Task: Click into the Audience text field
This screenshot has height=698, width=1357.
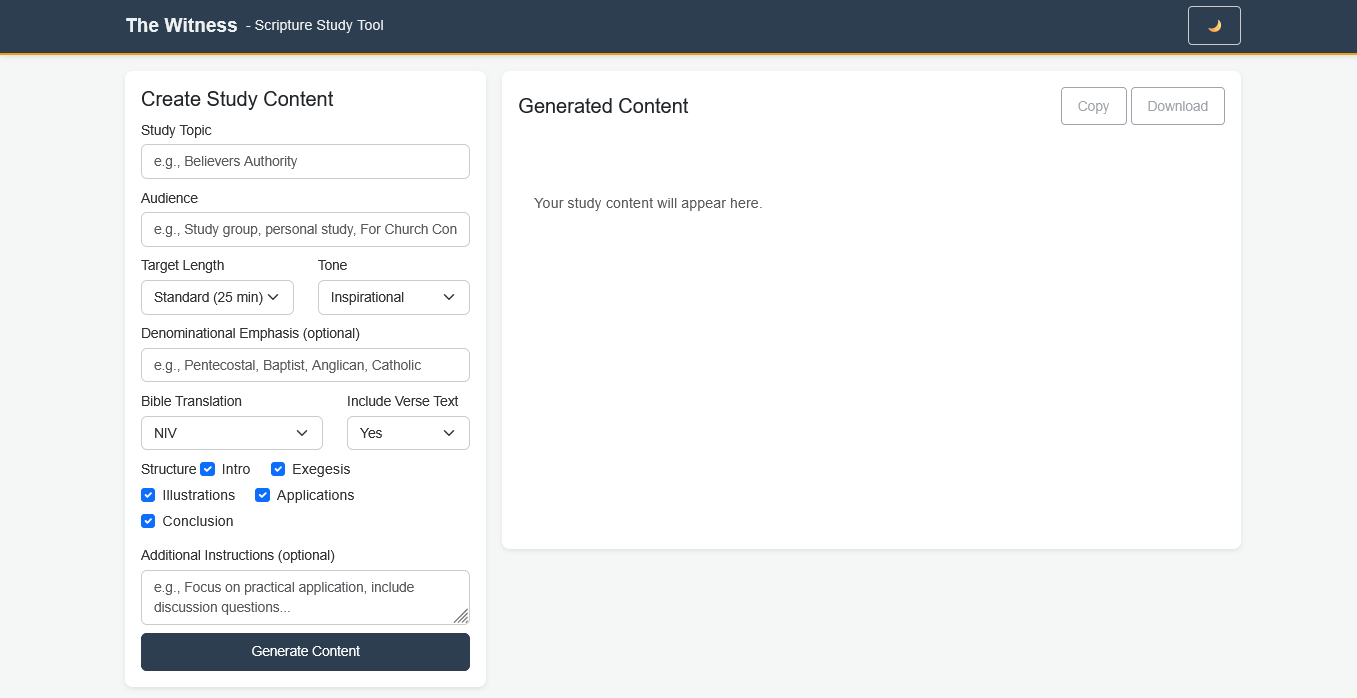Action: pyautogui.click(x=305, y=229)
